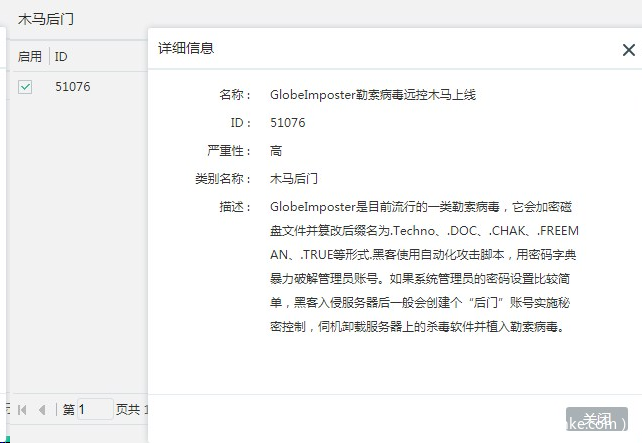642x443 pixels.
Task: Select the 51076 ID cell in the table
Action: pos(72,87)
